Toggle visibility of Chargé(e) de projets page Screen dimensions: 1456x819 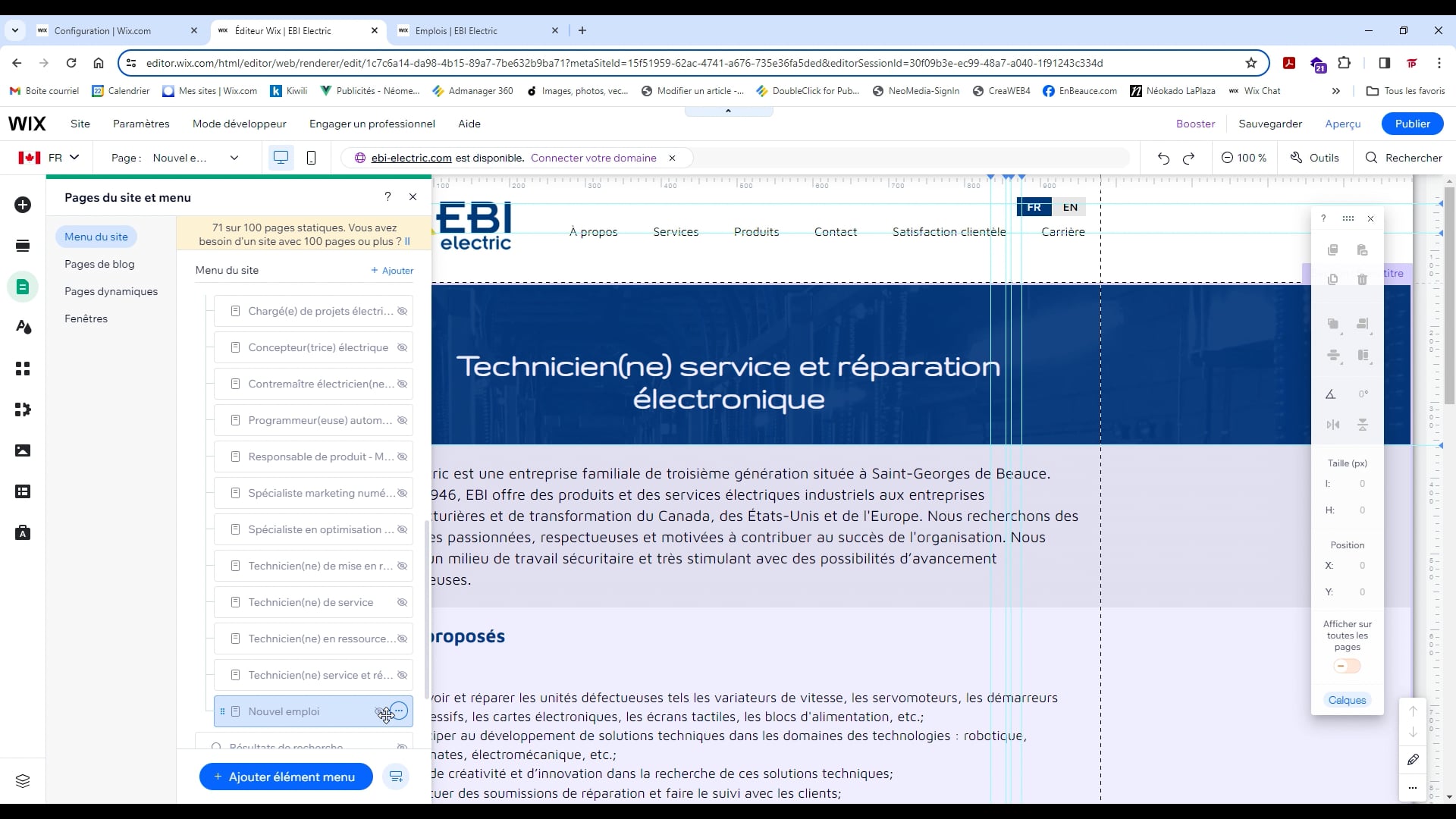[x=403, y=311]
